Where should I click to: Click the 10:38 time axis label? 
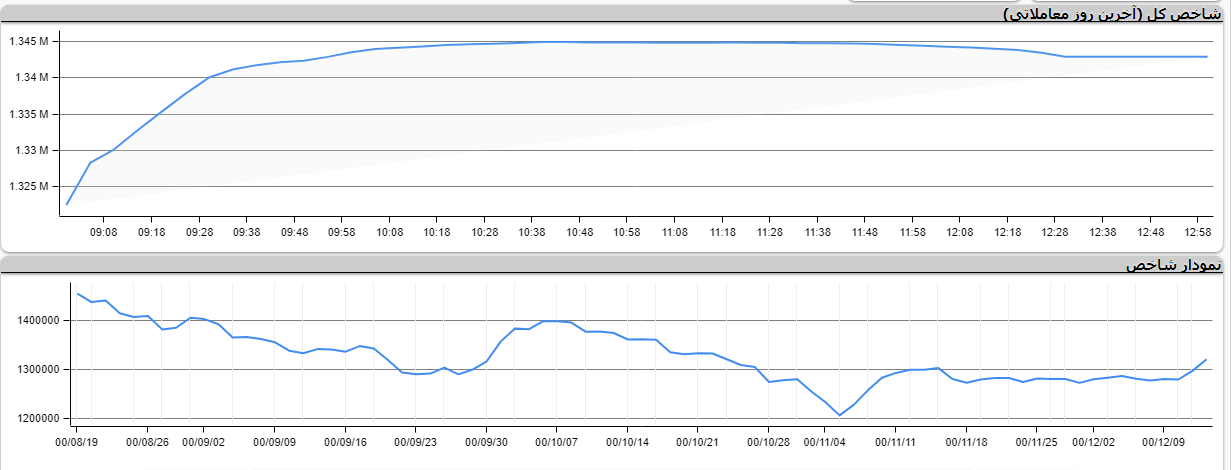tap(532, 232)
